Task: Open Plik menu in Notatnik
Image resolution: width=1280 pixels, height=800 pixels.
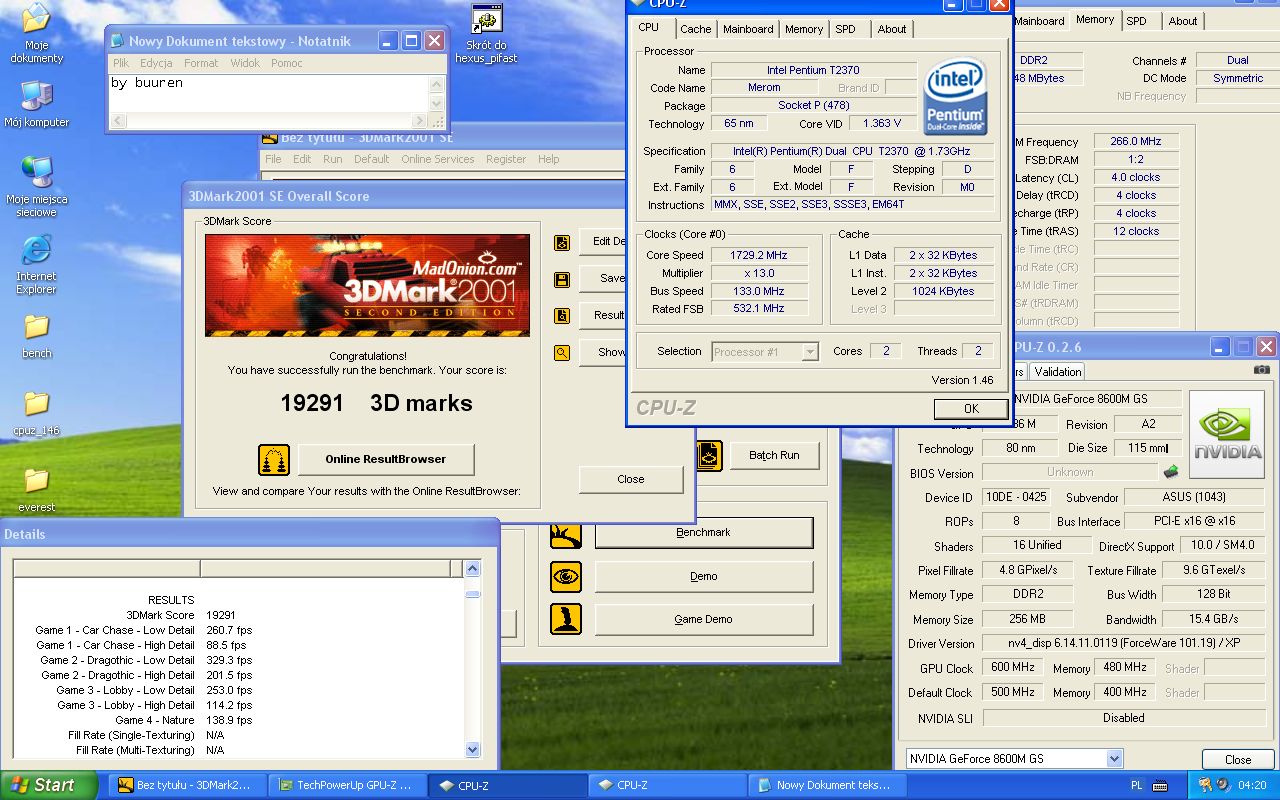Action: tap(121, 63)
